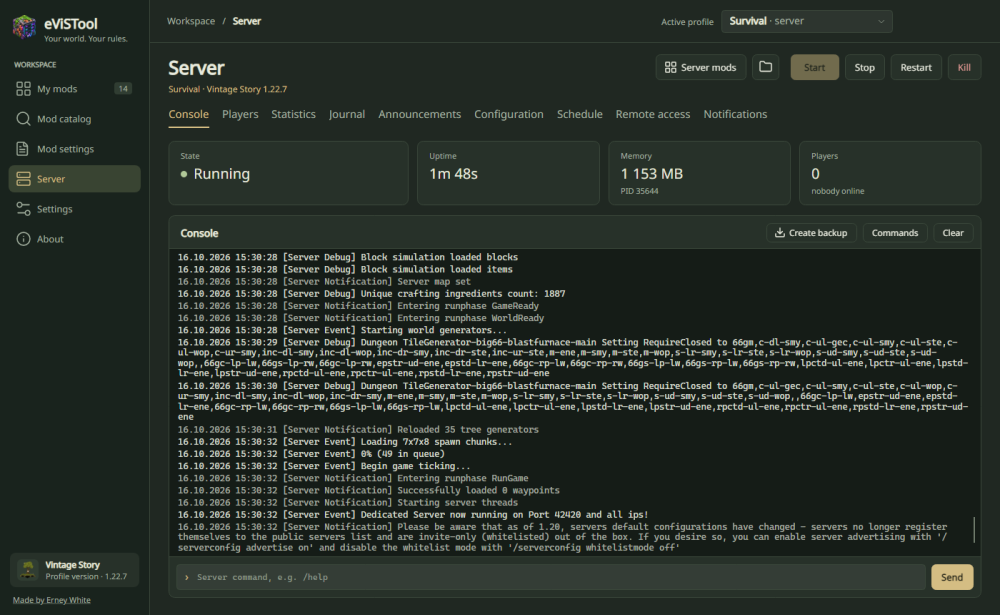Click the 'nobody online' players text
Image resolution: width=1000 pixels, height=615 pixels.
837,191
